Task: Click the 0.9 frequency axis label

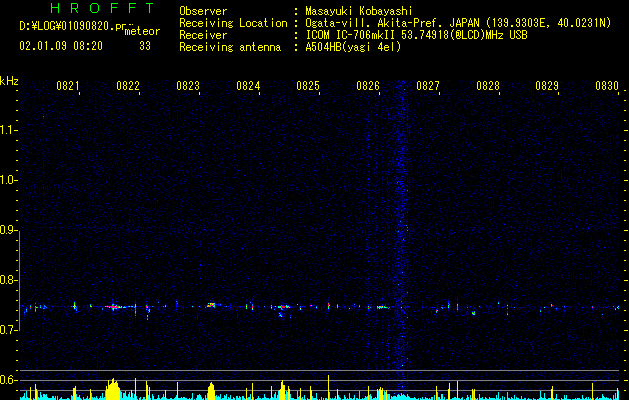Action: pyautogui.click(x=6, y=230)
